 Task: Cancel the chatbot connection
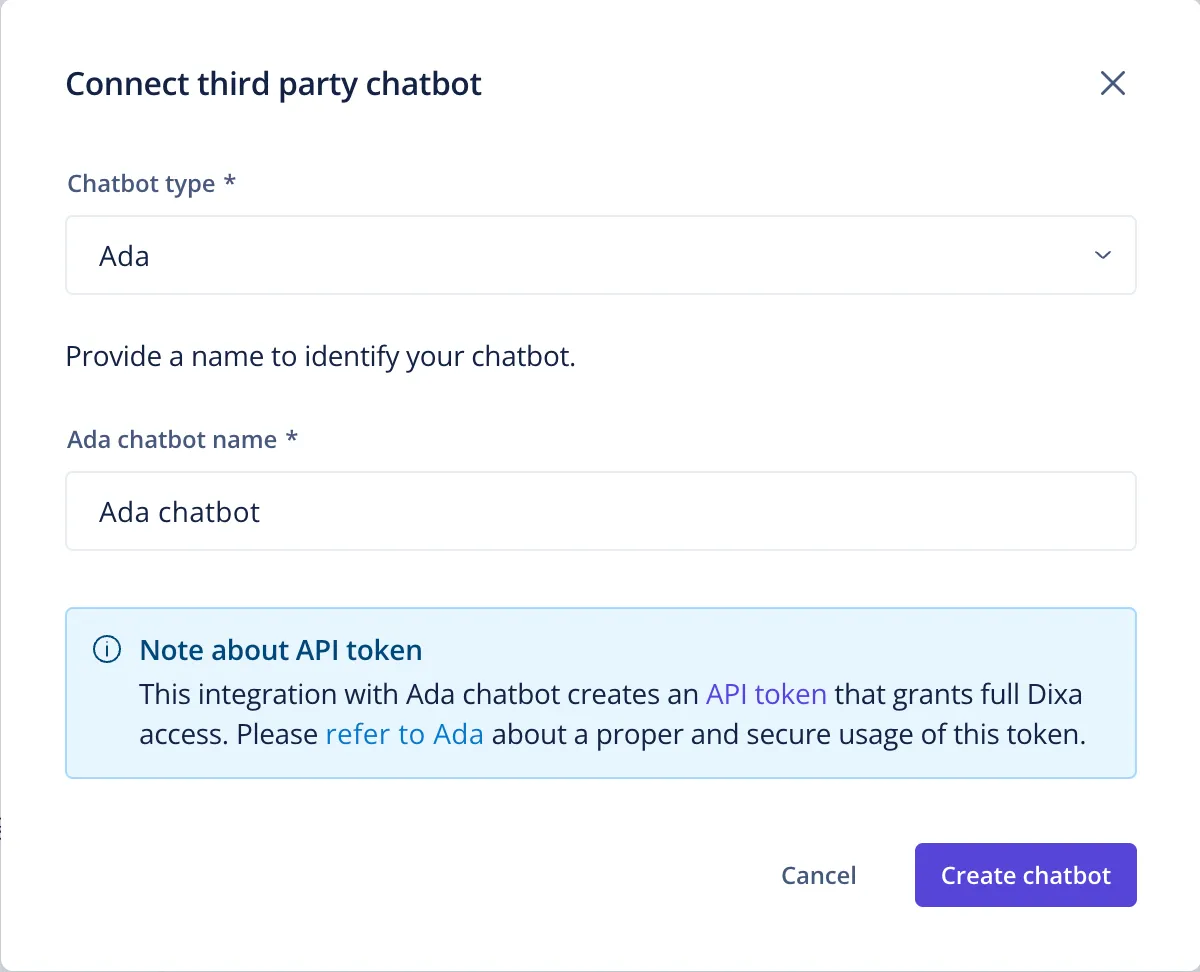[x=819, y=875]
